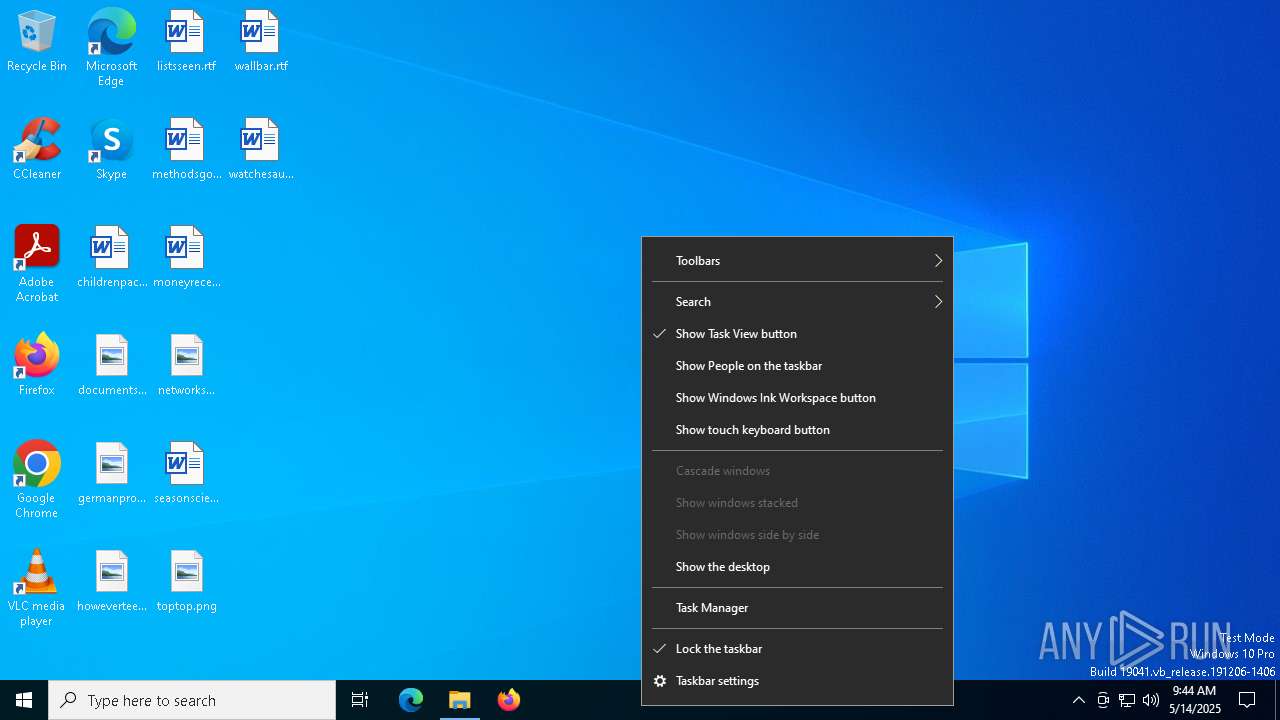Toggle Lock the taskbar option
This screenshot has width=1280, height=720.
797,649
